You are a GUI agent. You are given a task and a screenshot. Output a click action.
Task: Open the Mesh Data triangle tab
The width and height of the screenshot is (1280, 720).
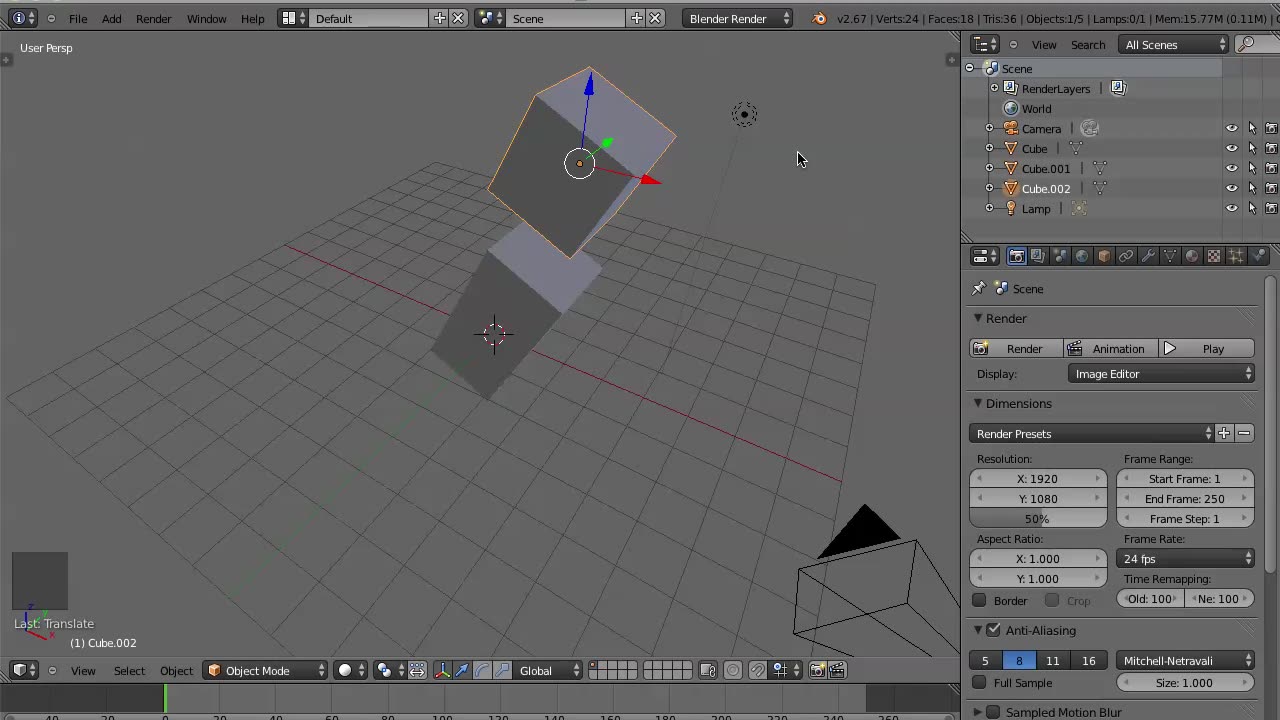click(1170, 257)
